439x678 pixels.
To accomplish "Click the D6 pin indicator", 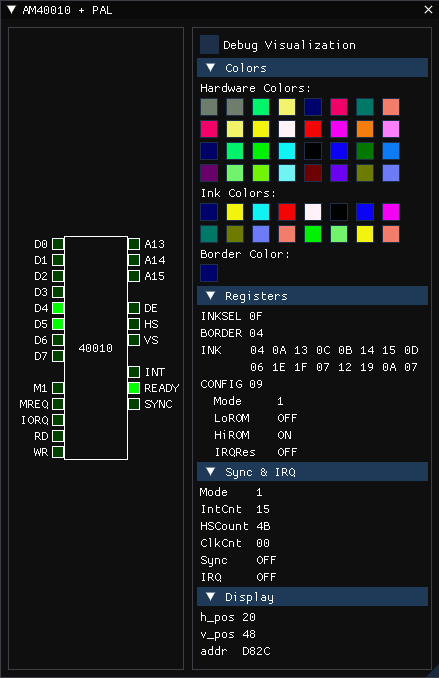I will click(58, 340).
